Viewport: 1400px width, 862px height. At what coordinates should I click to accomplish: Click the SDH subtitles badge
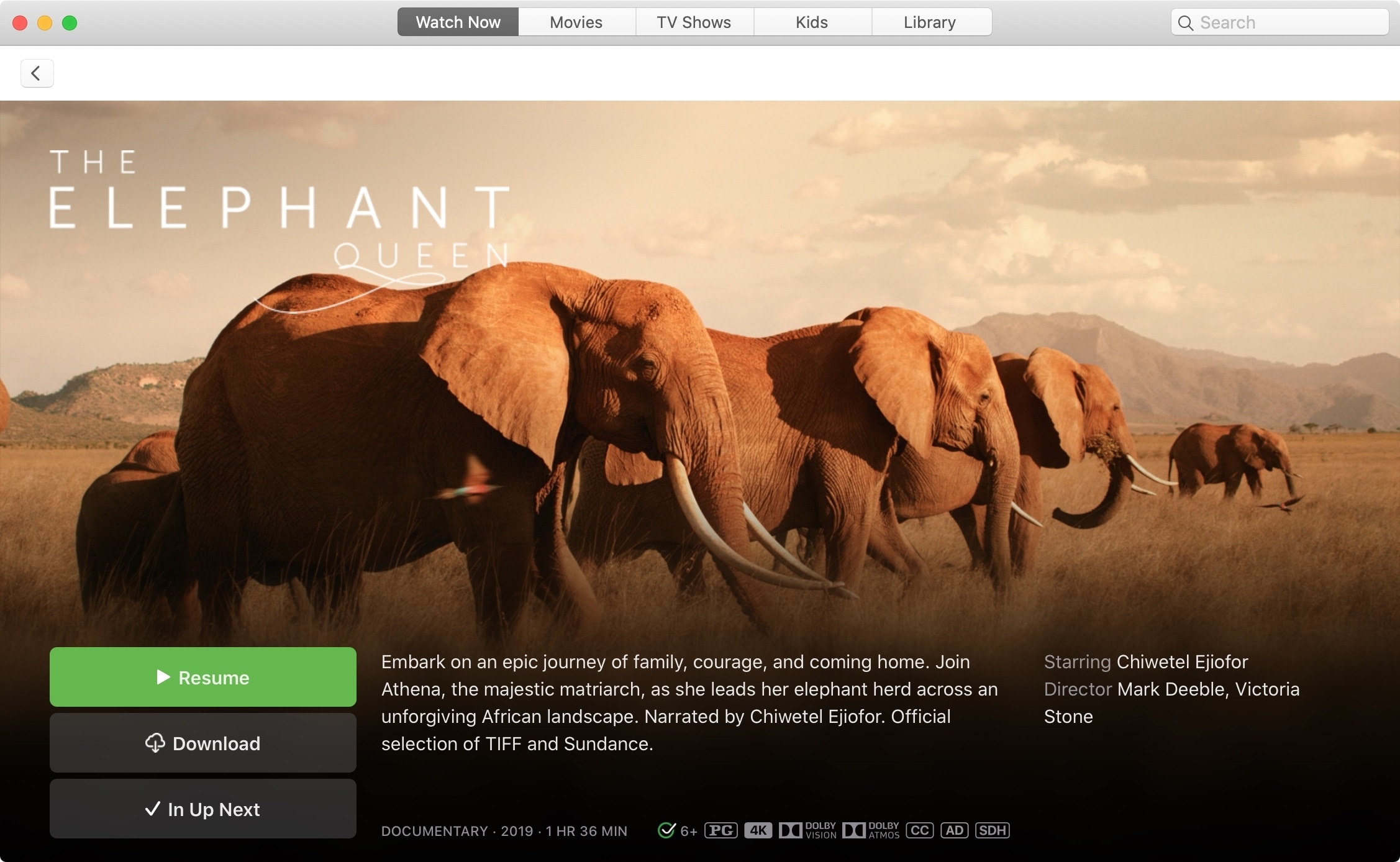point(993,830)
